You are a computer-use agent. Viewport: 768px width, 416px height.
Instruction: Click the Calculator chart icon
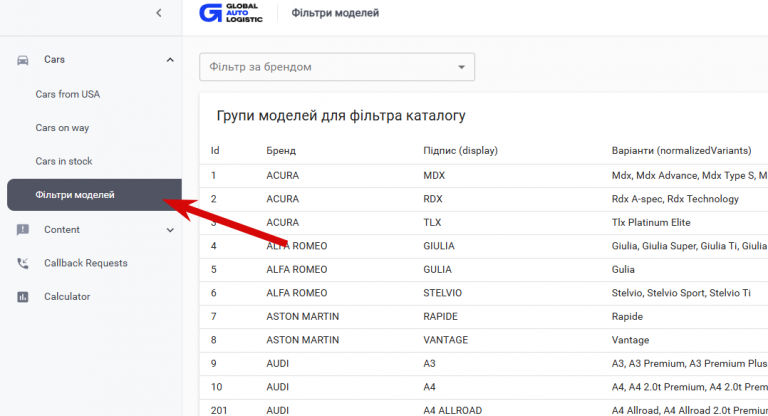(23, 297)
